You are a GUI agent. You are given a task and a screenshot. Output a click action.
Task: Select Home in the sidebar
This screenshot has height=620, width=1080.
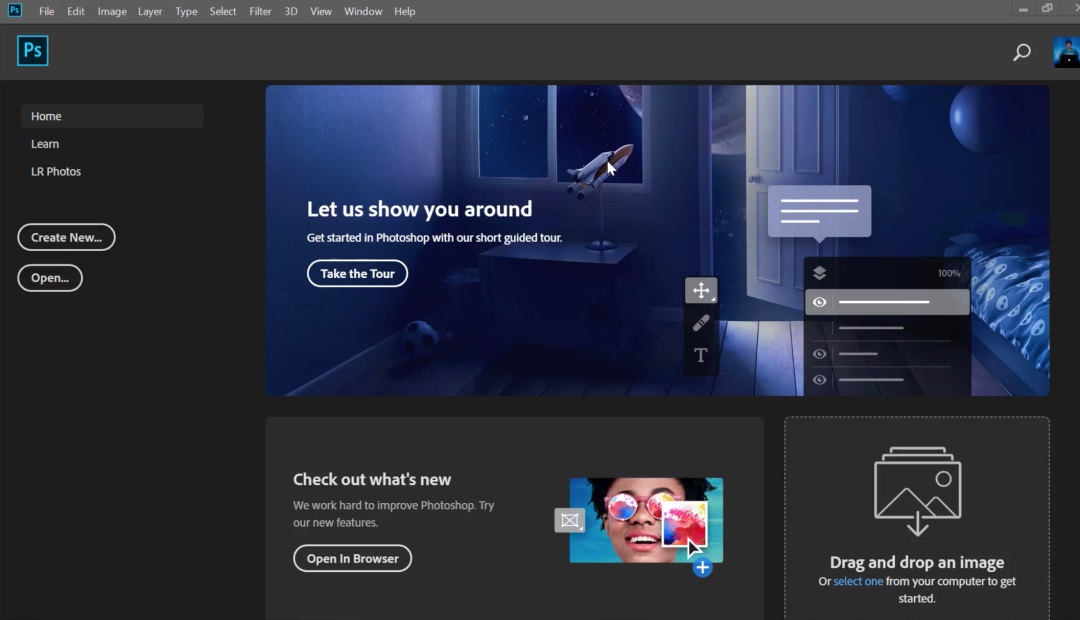click(x=112, y=116)
